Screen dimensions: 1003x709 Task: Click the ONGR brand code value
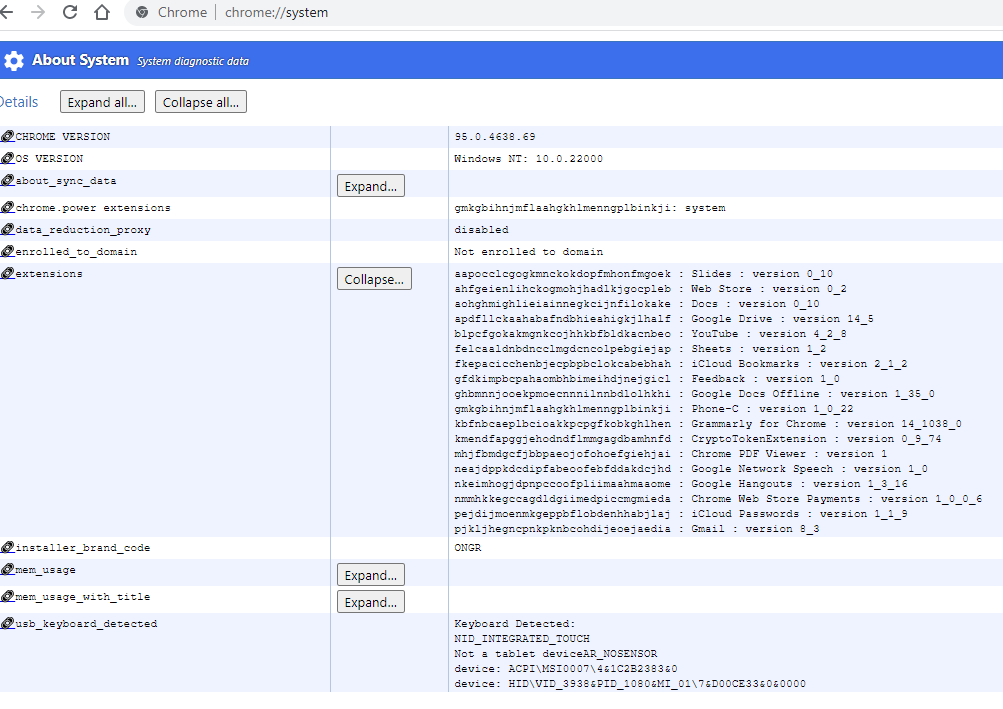(x=468, y=547)
